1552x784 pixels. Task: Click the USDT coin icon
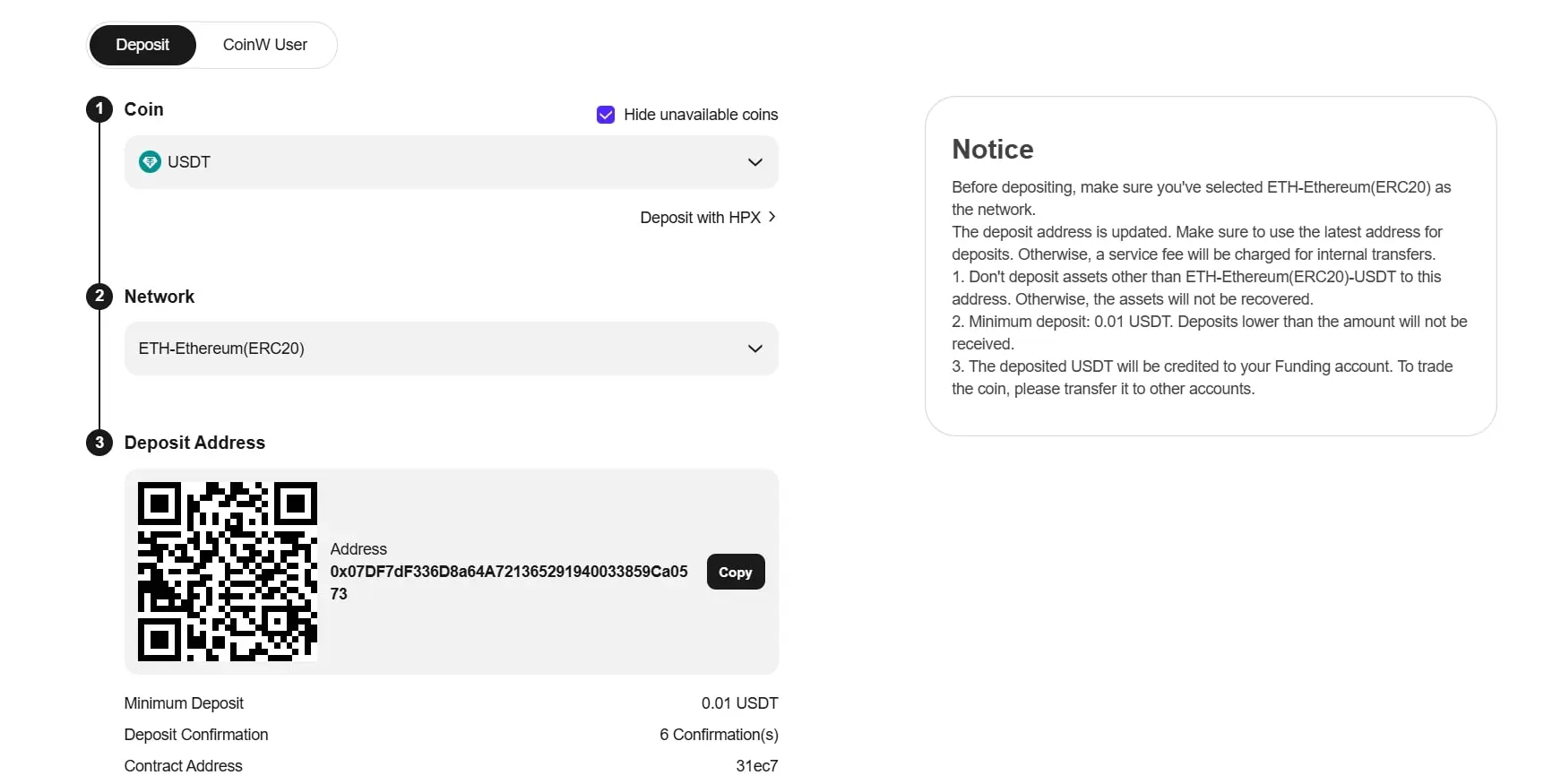(150, 162)
